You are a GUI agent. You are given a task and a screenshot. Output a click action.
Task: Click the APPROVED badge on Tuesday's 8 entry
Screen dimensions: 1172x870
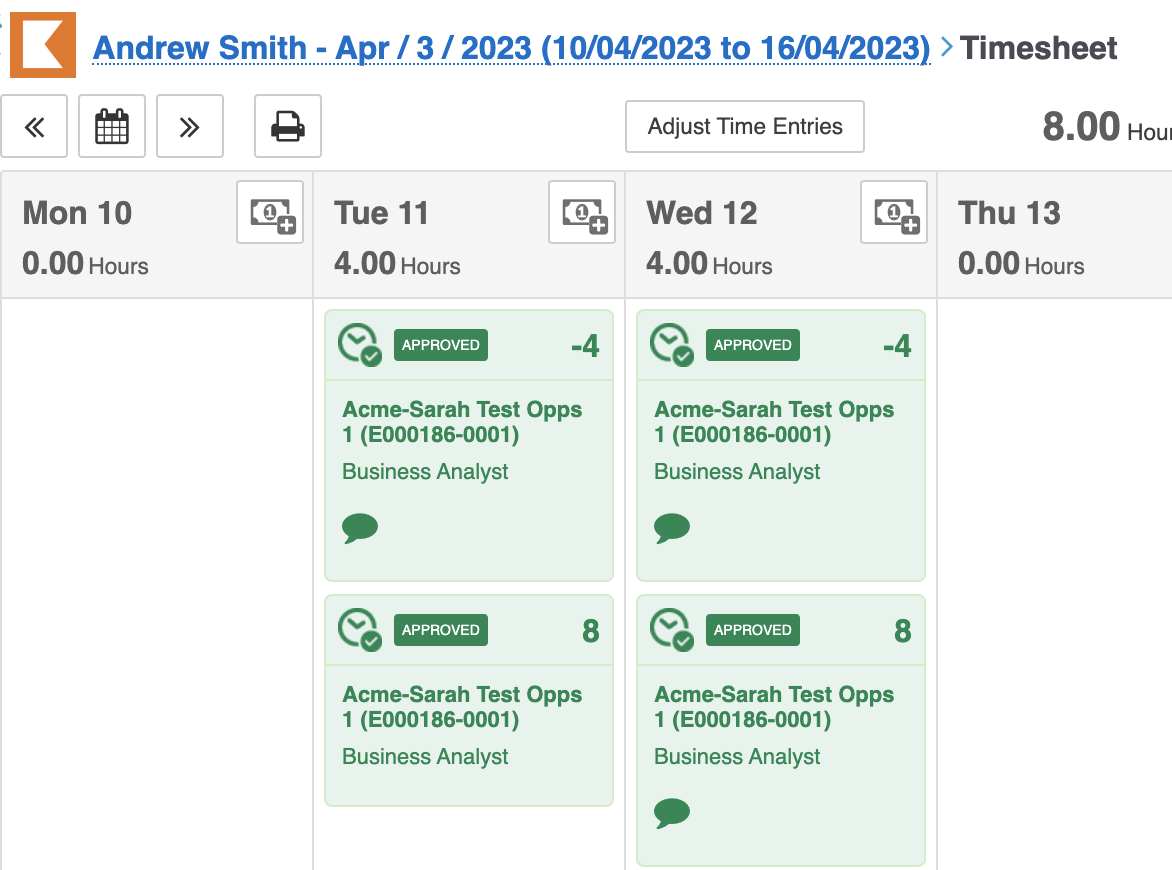click(x=441, y=630)
